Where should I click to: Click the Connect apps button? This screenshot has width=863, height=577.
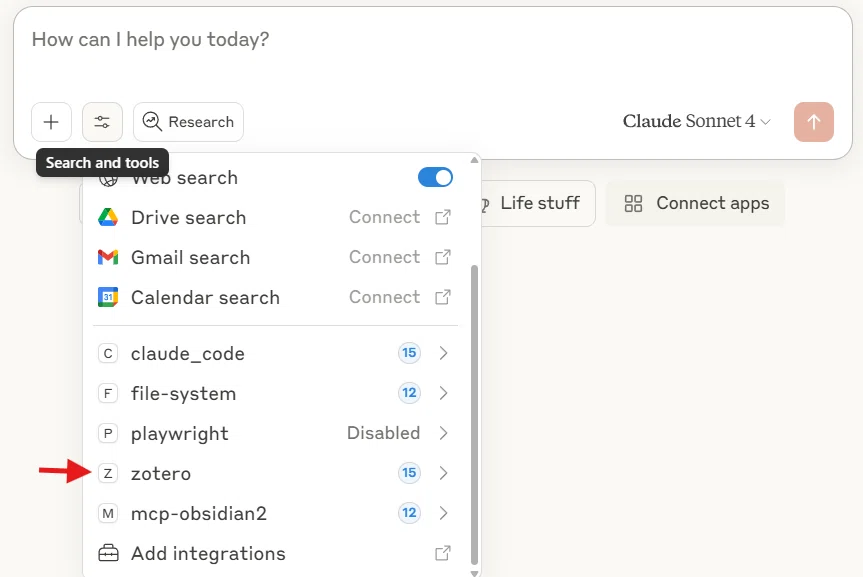pyautogui.click(x=695, y=203)
